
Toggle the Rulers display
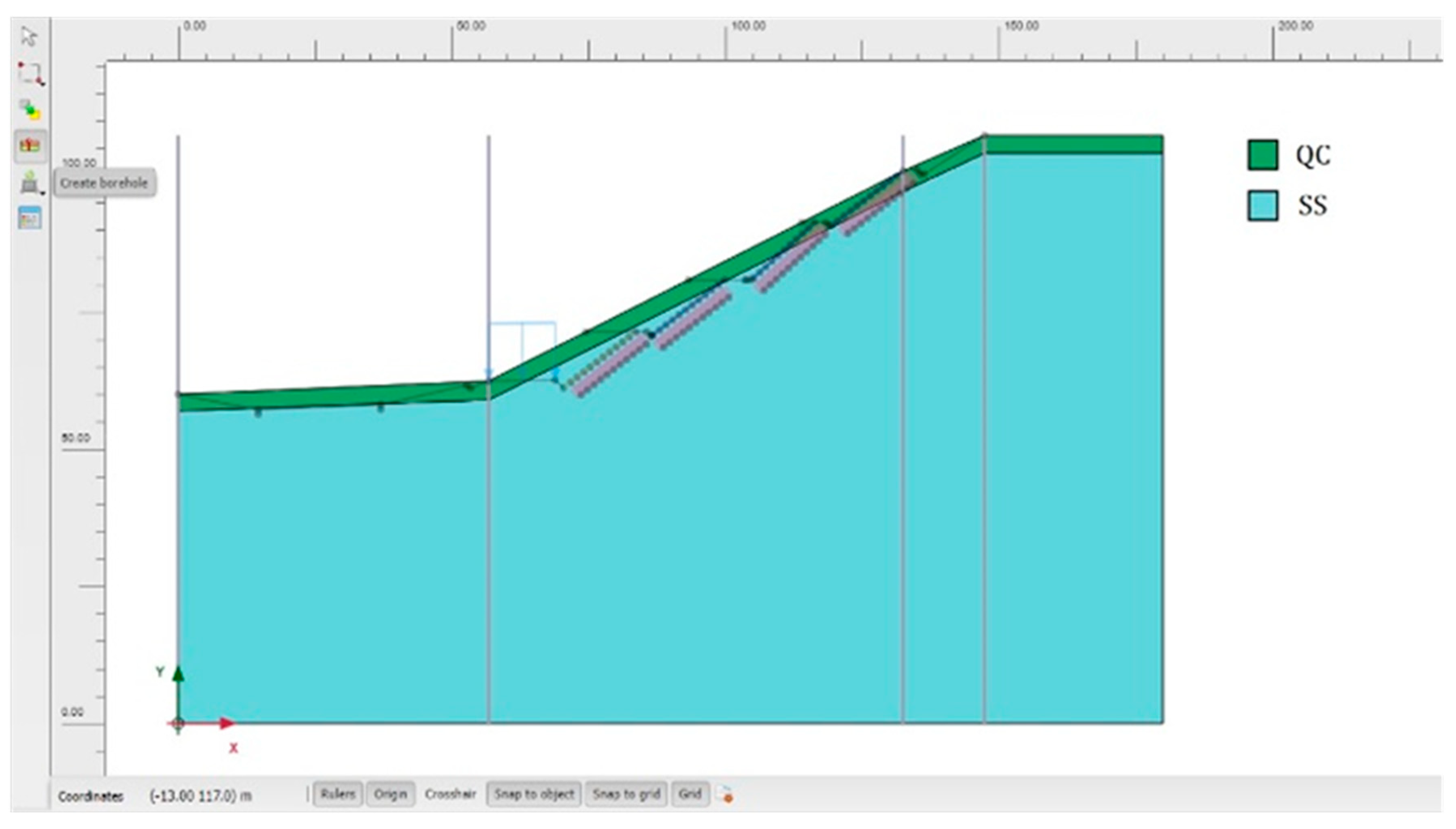coord(338,794)
